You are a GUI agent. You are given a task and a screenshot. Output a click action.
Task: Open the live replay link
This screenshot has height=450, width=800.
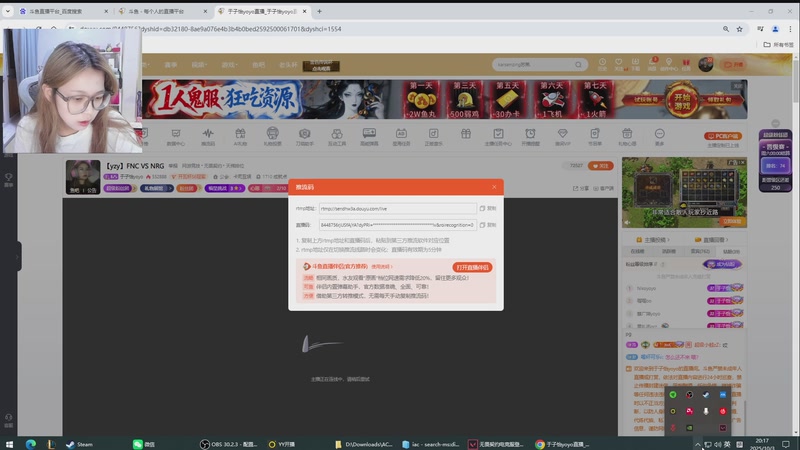click(712, 240)
